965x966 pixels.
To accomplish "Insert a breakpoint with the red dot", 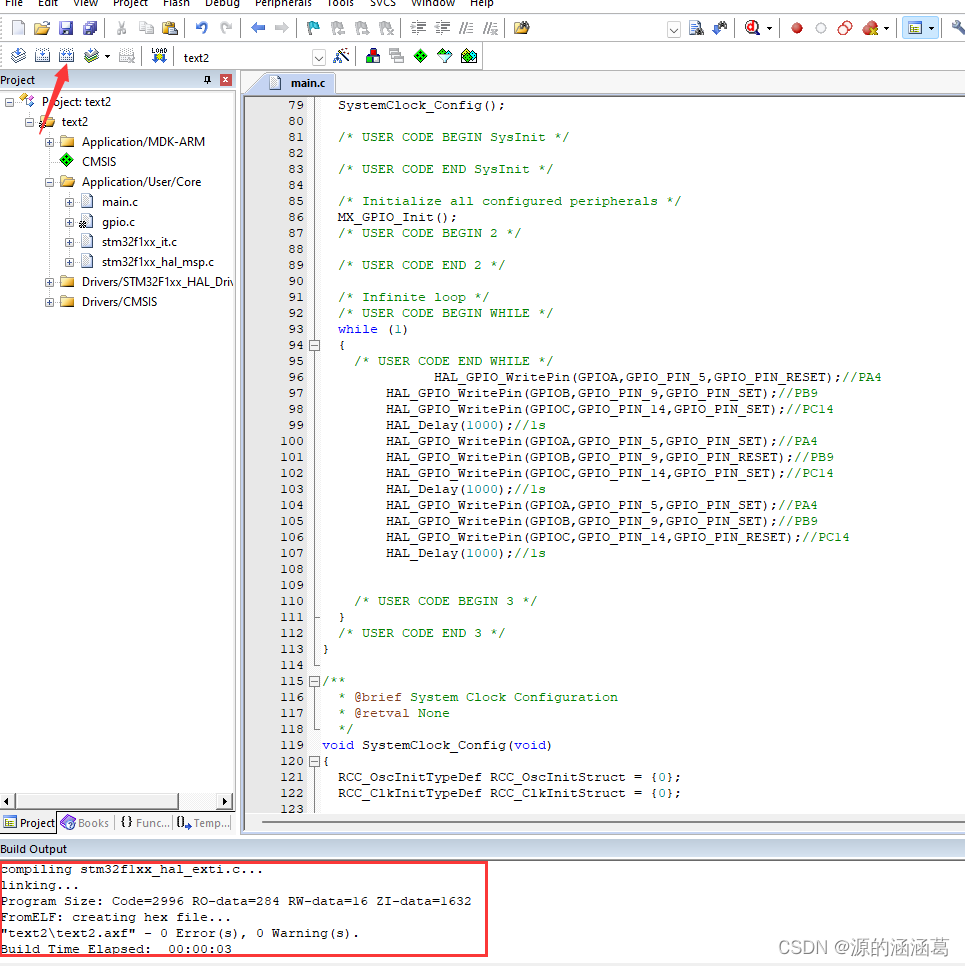I will point(797,28).
